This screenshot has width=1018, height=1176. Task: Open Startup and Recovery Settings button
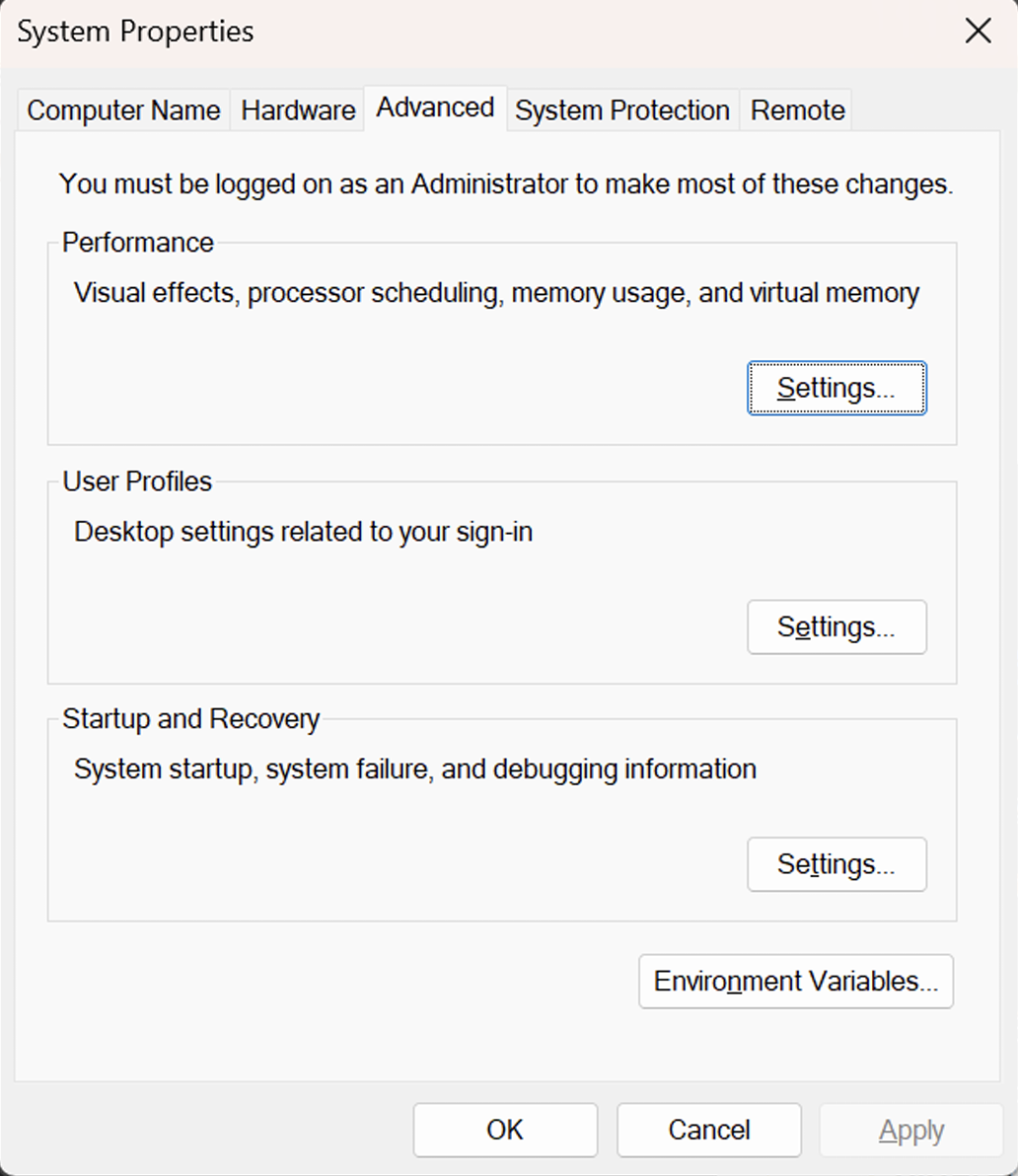click(836, 865)
